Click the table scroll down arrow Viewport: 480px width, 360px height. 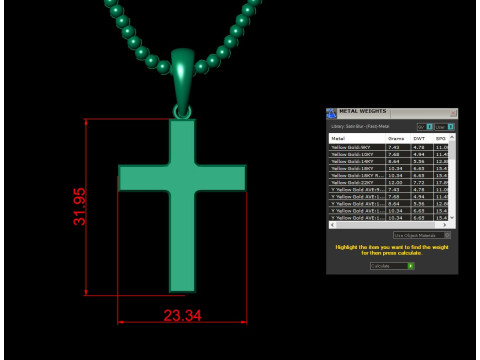pyautogui.click(x=452, y=217)
